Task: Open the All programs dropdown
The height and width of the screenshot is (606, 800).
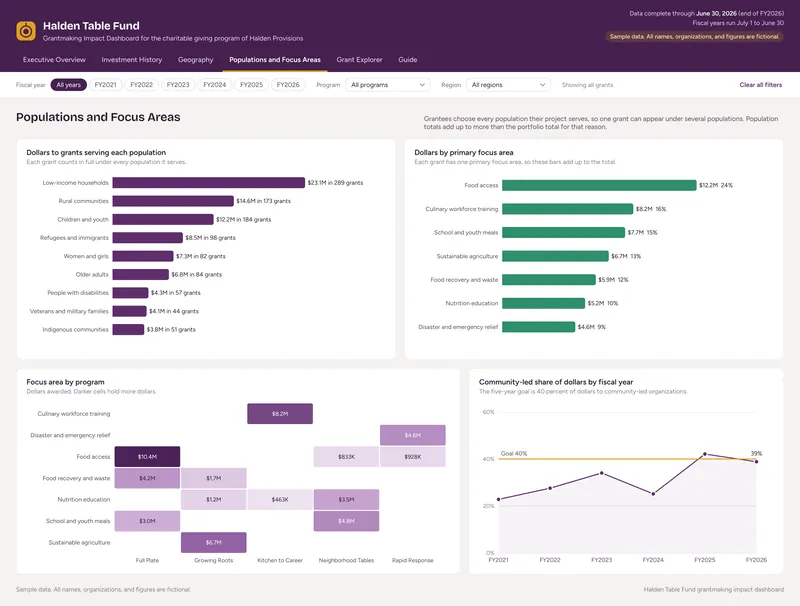Action: point(388,85)
